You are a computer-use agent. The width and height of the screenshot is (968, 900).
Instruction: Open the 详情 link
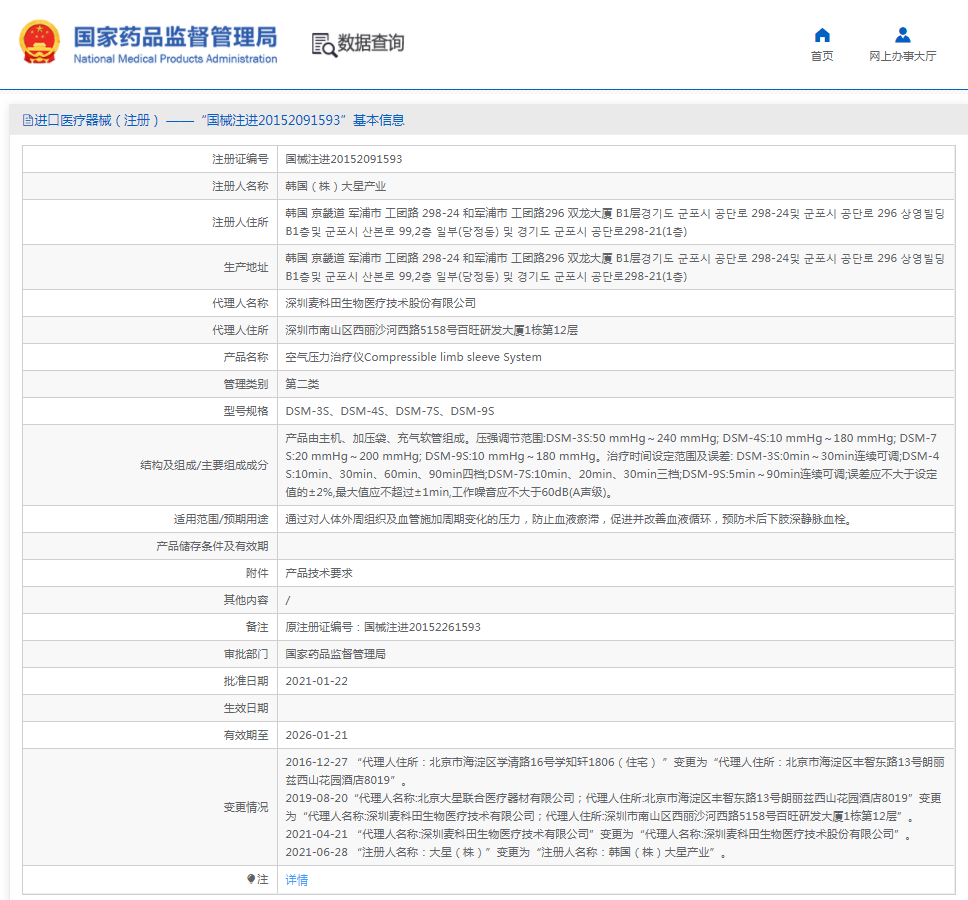click(297, 880)
